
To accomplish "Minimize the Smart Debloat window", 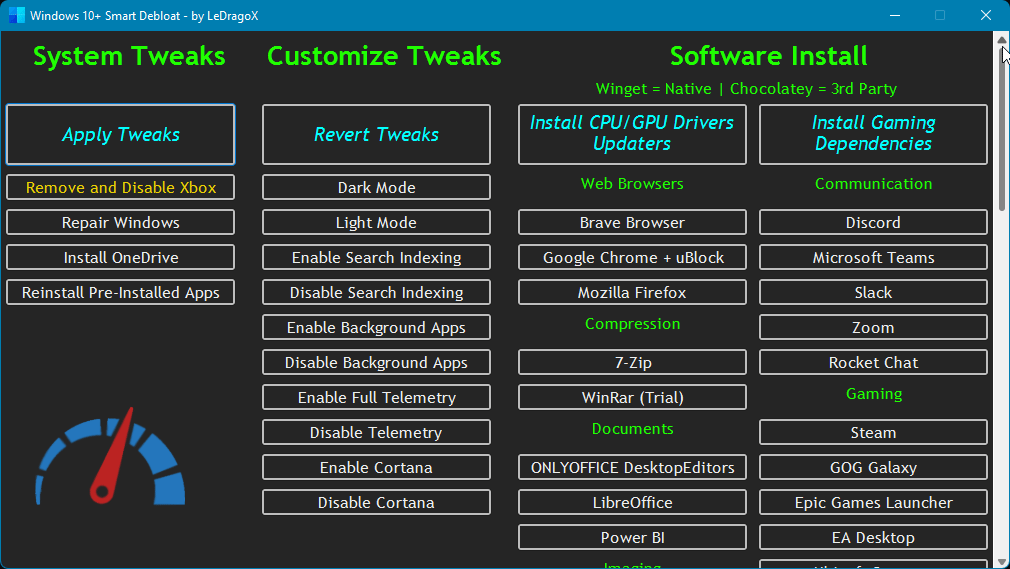I will tap(895, 15).
